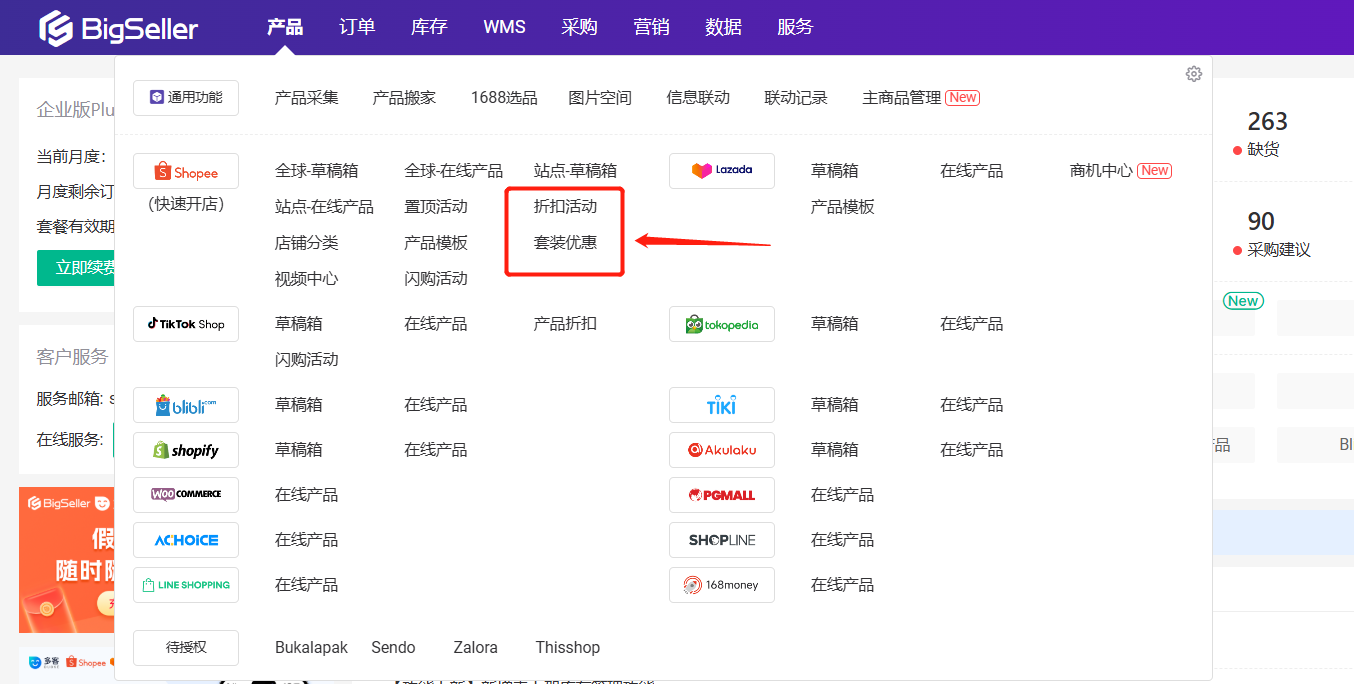Screen dimensions: 1354x684
Task: Open 套装优惠 under Shopee
Action: point(565,243)
